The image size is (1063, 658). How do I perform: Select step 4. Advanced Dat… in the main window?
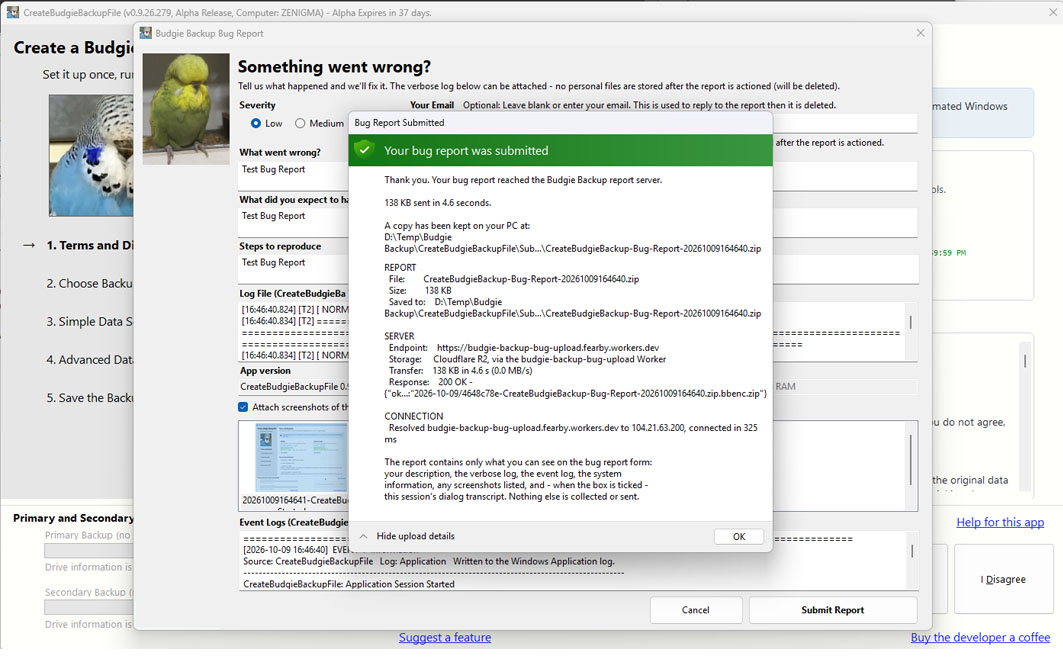coord(89,360)
